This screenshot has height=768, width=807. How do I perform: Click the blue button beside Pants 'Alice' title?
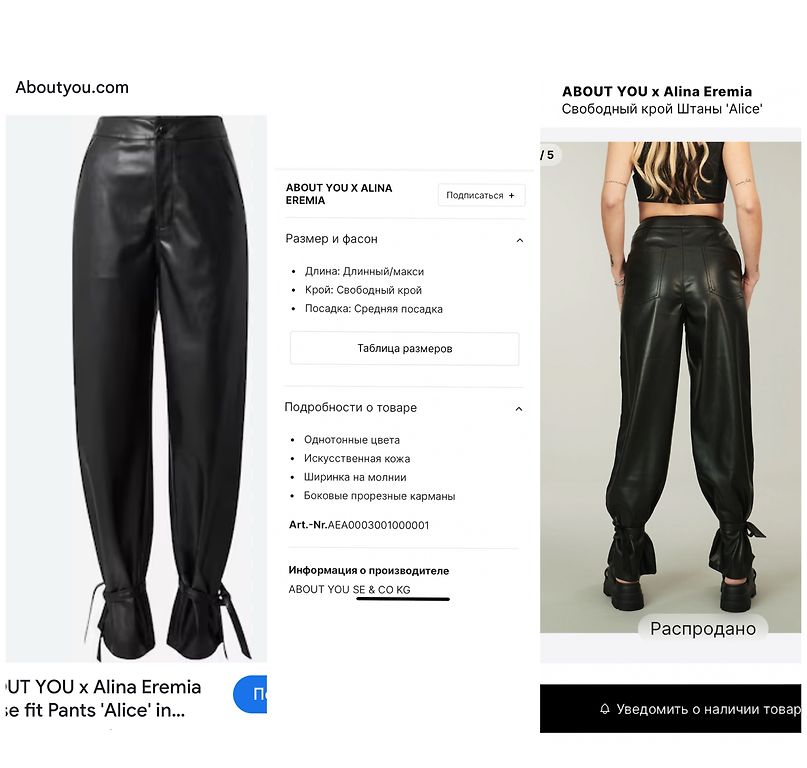pyautogui.click(x=250, y=694)
